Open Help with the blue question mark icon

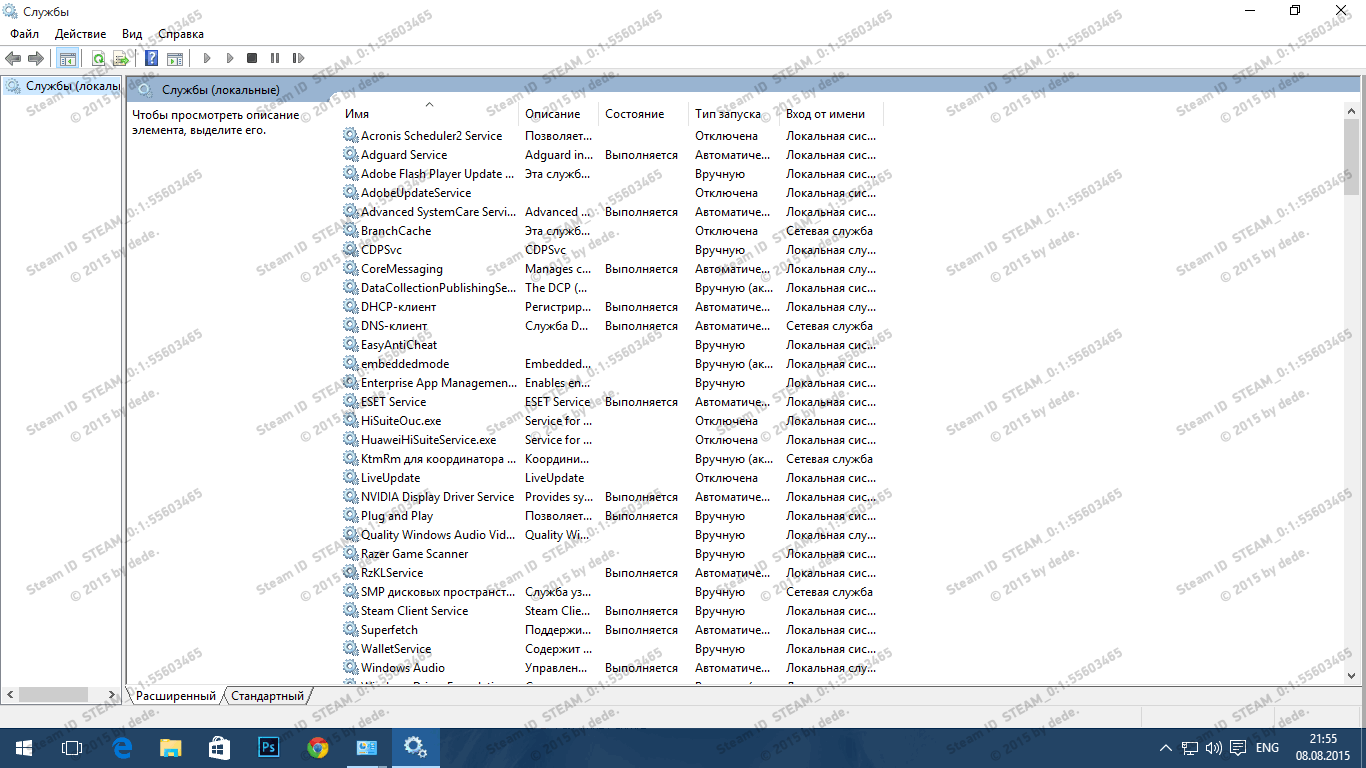[152, 59]
